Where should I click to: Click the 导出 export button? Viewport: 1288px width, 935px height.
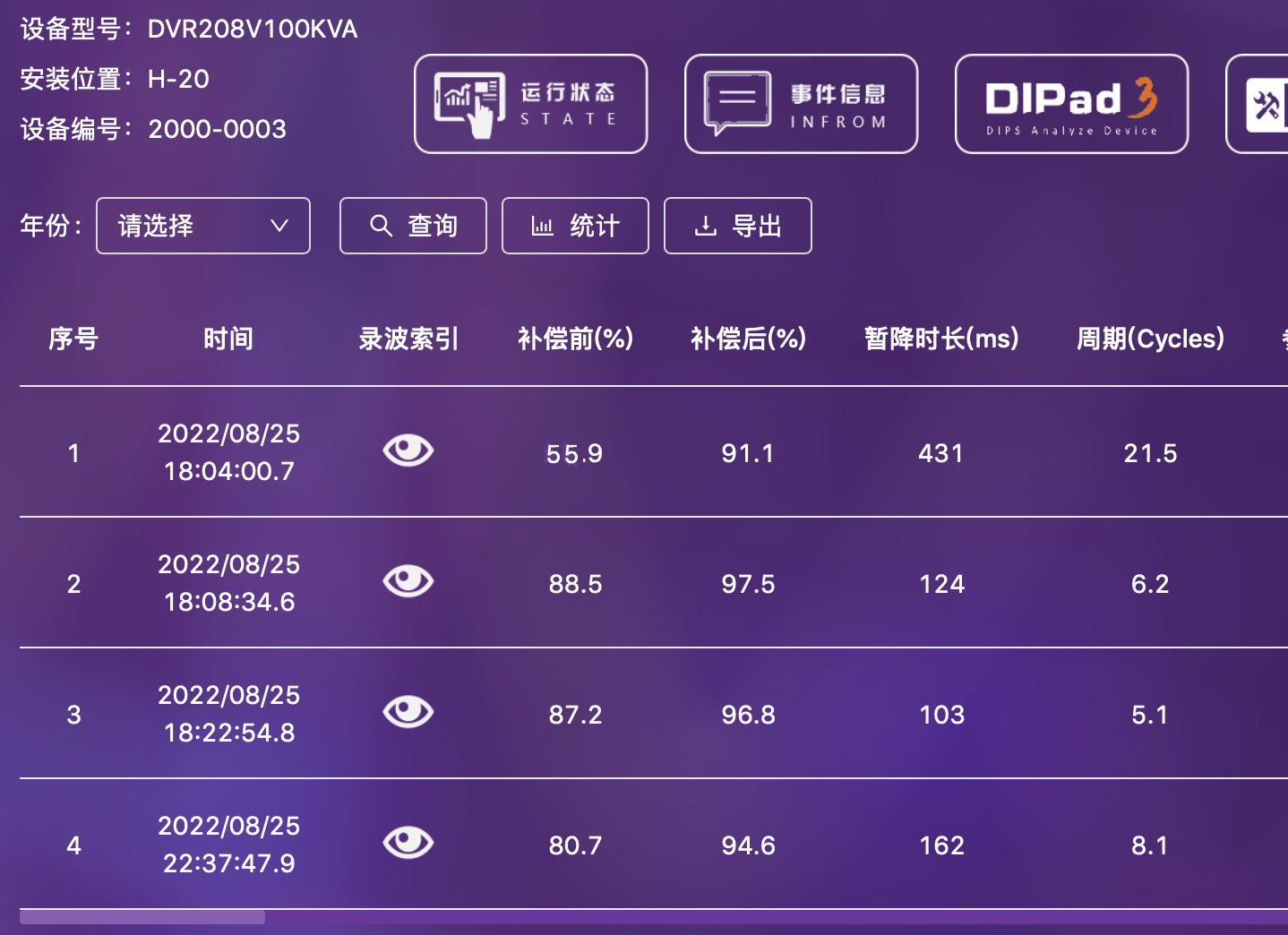tap(738, 226)
